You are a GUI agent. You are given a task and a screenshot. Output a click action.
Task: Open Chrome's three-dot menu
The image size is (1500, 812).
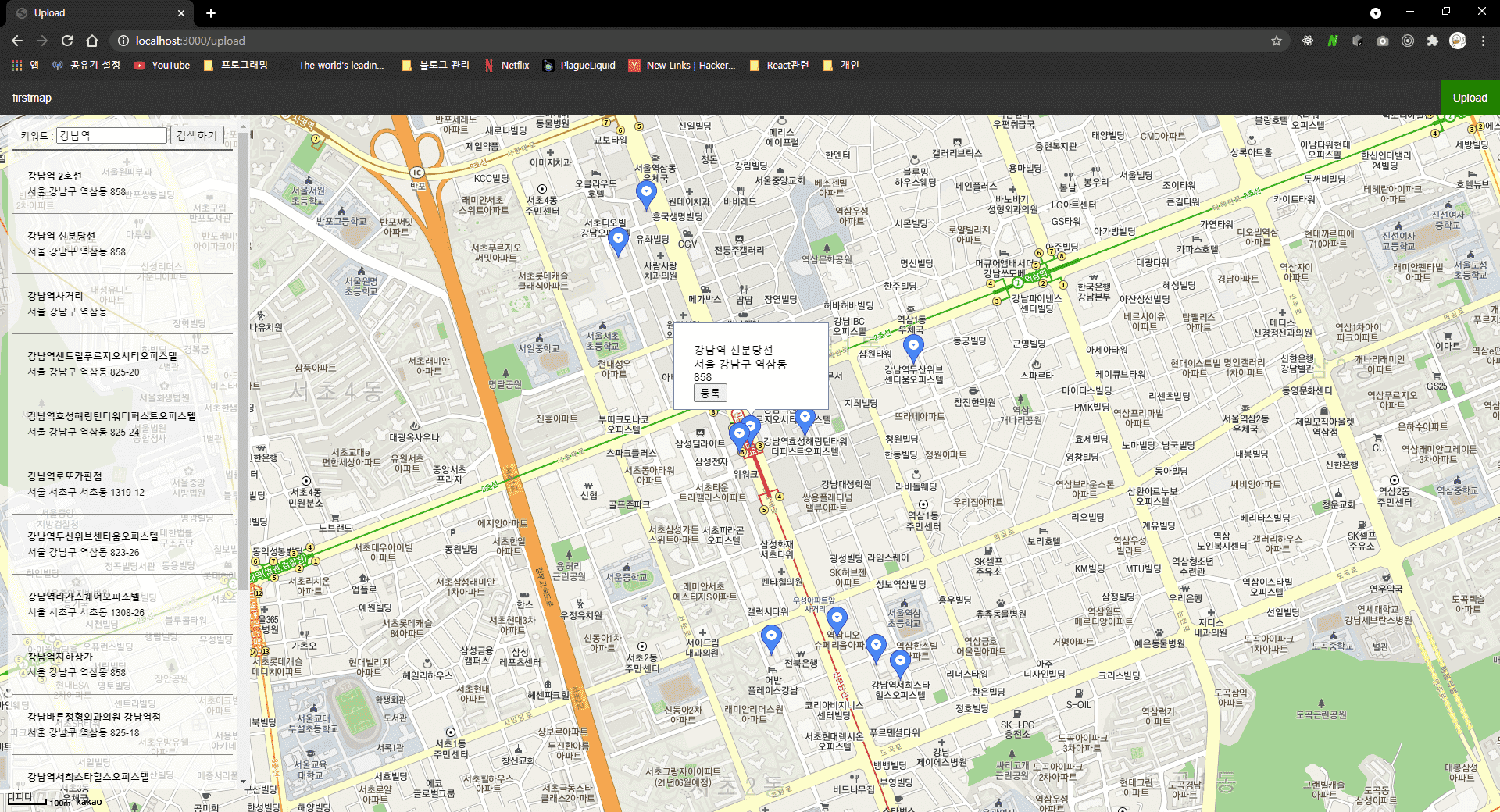(1483, 41)
